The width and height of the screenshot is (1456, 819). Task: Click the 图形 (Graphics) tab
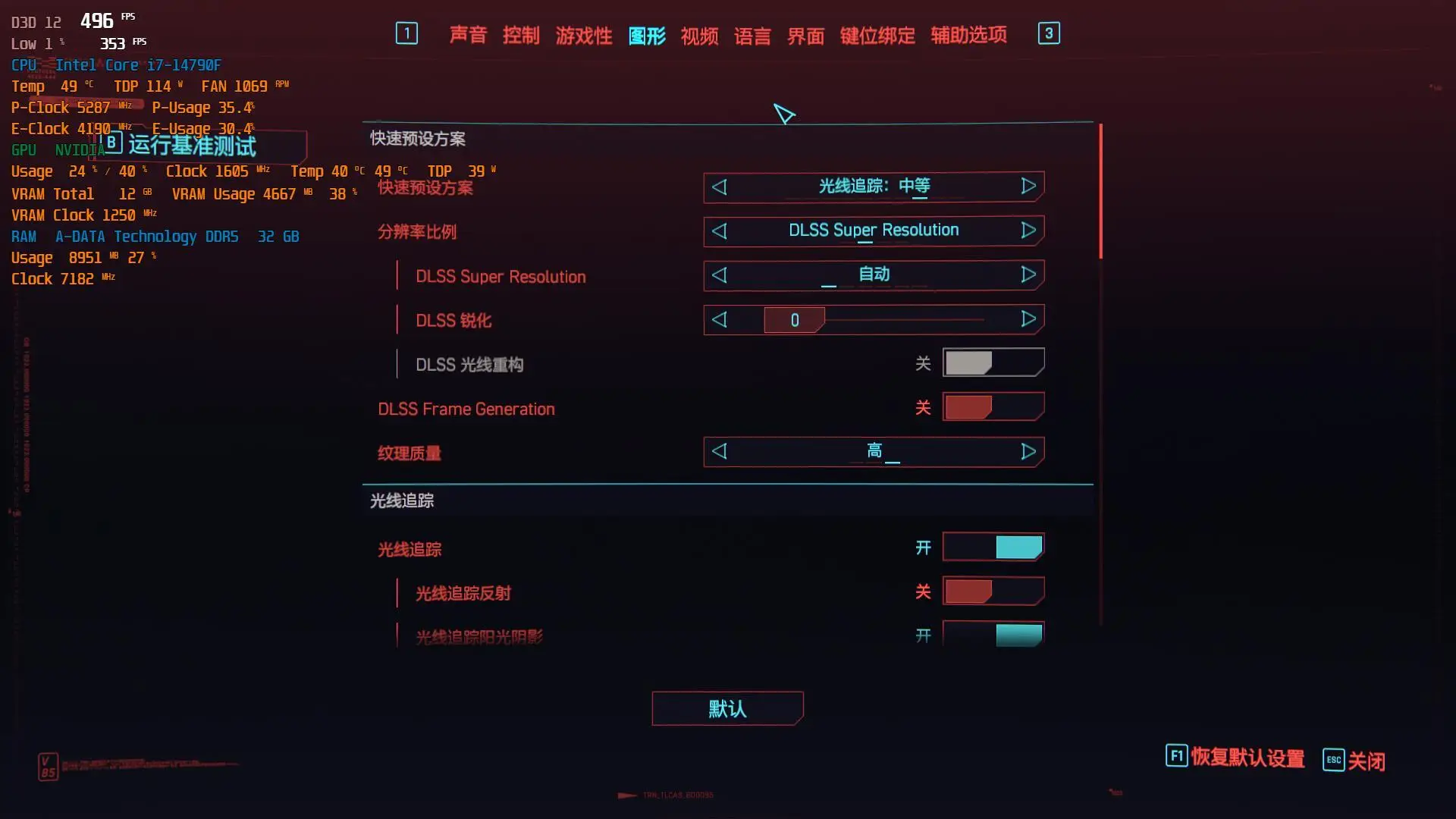[x=647, y=33]
